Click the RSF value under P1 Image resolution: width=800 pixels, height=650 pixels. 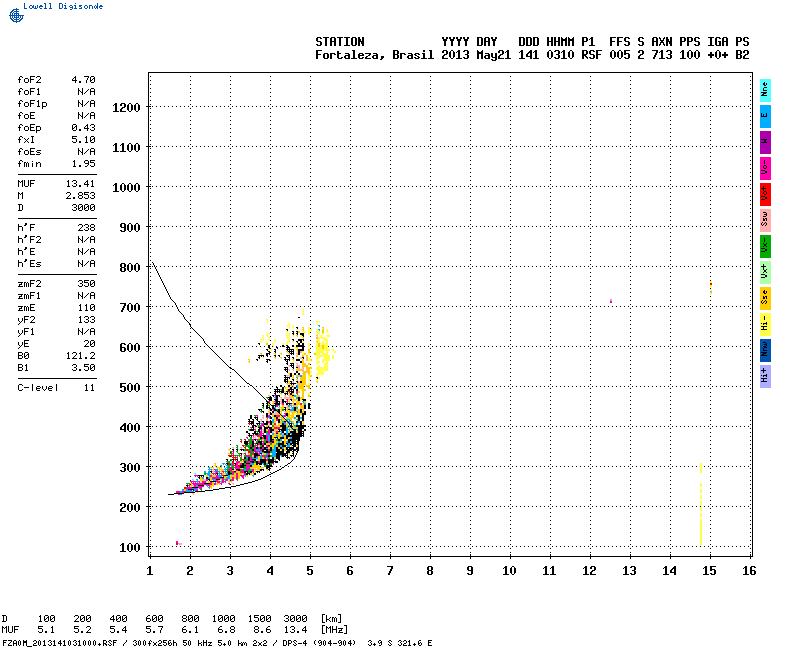[x=592, y=55]
